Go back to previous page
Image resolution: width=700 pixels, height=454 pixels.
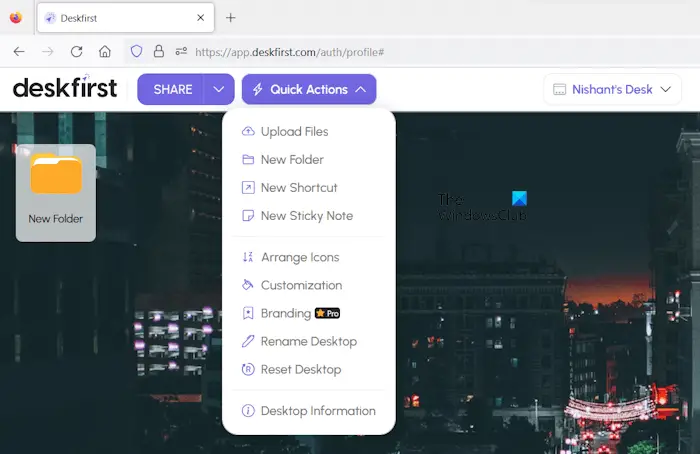[19, 51]
